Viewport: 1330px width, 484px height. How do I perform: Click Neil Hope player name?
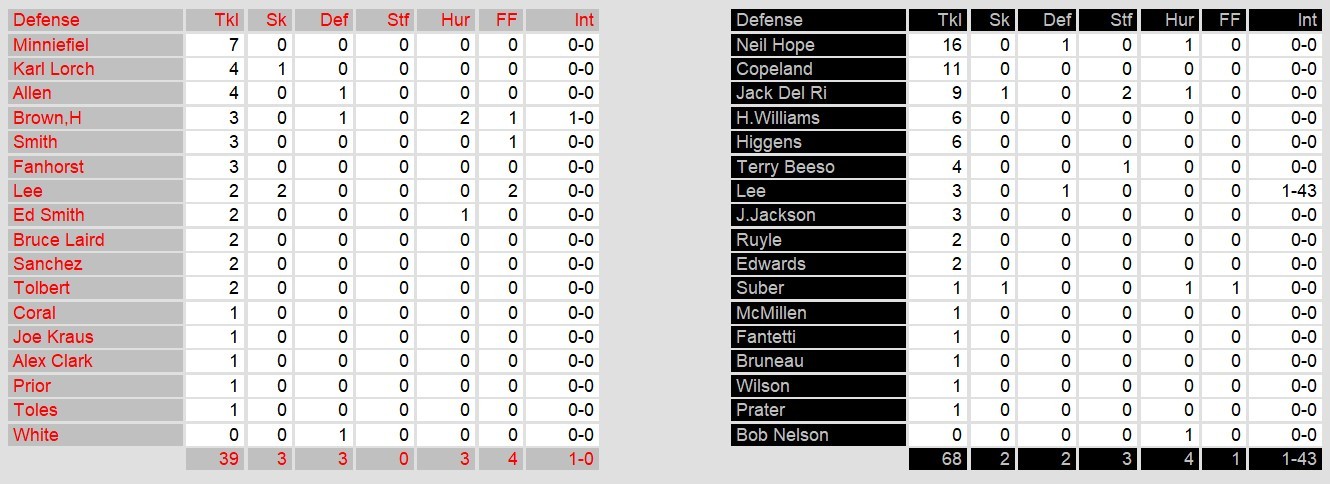[775, 45]
